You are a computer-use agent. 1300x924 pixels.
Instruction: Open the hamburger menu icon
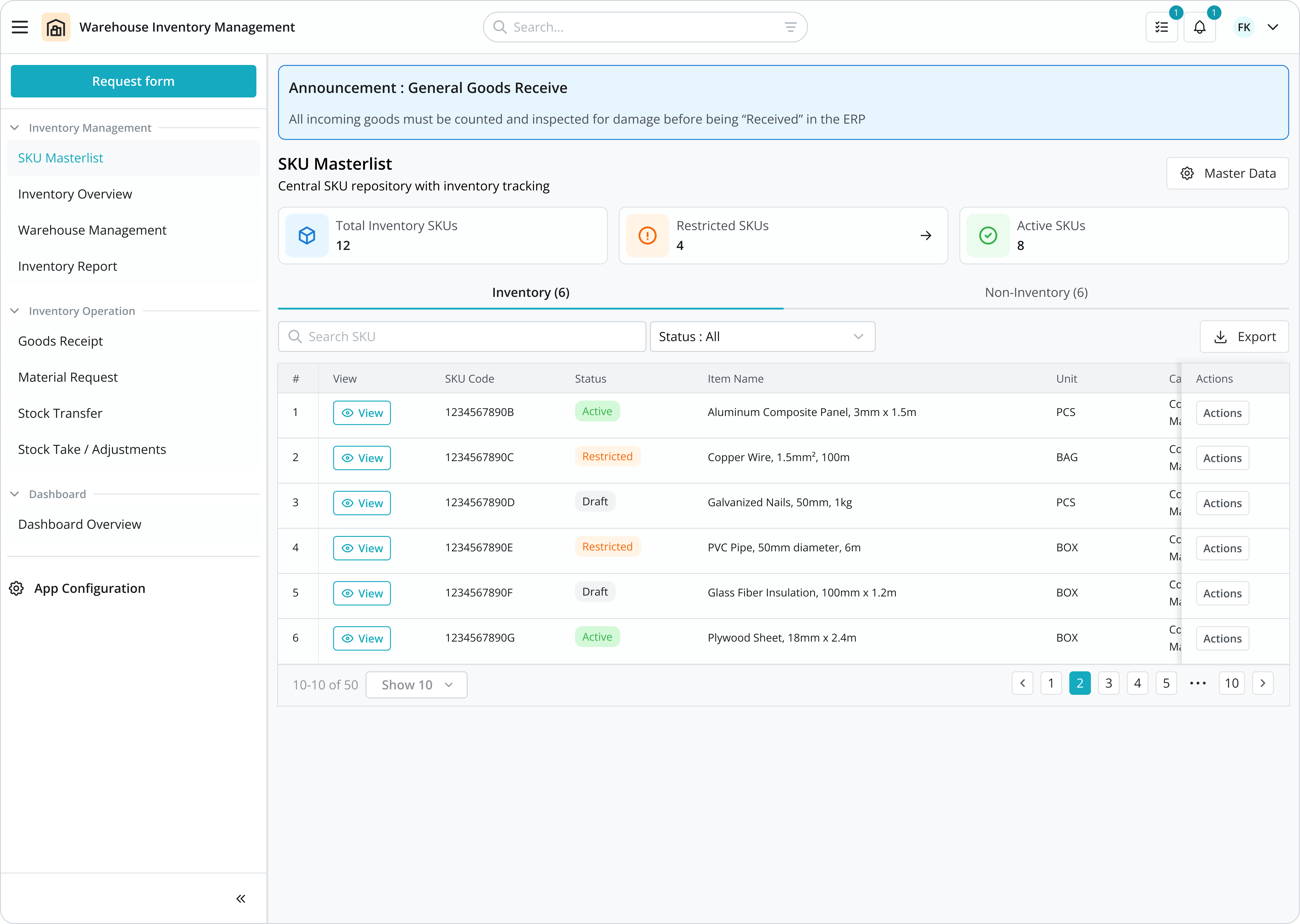pos(20,27)
